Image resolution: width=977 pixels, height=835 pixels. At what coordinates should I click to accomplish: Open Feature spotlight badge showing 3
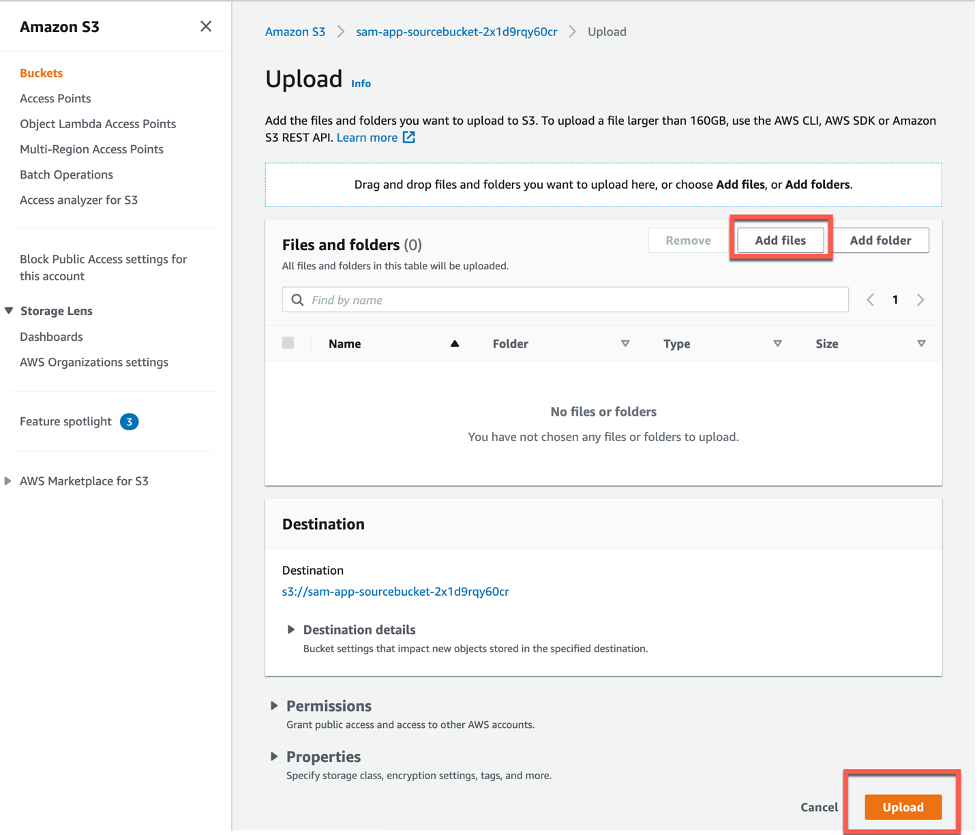tap(129, 422)
